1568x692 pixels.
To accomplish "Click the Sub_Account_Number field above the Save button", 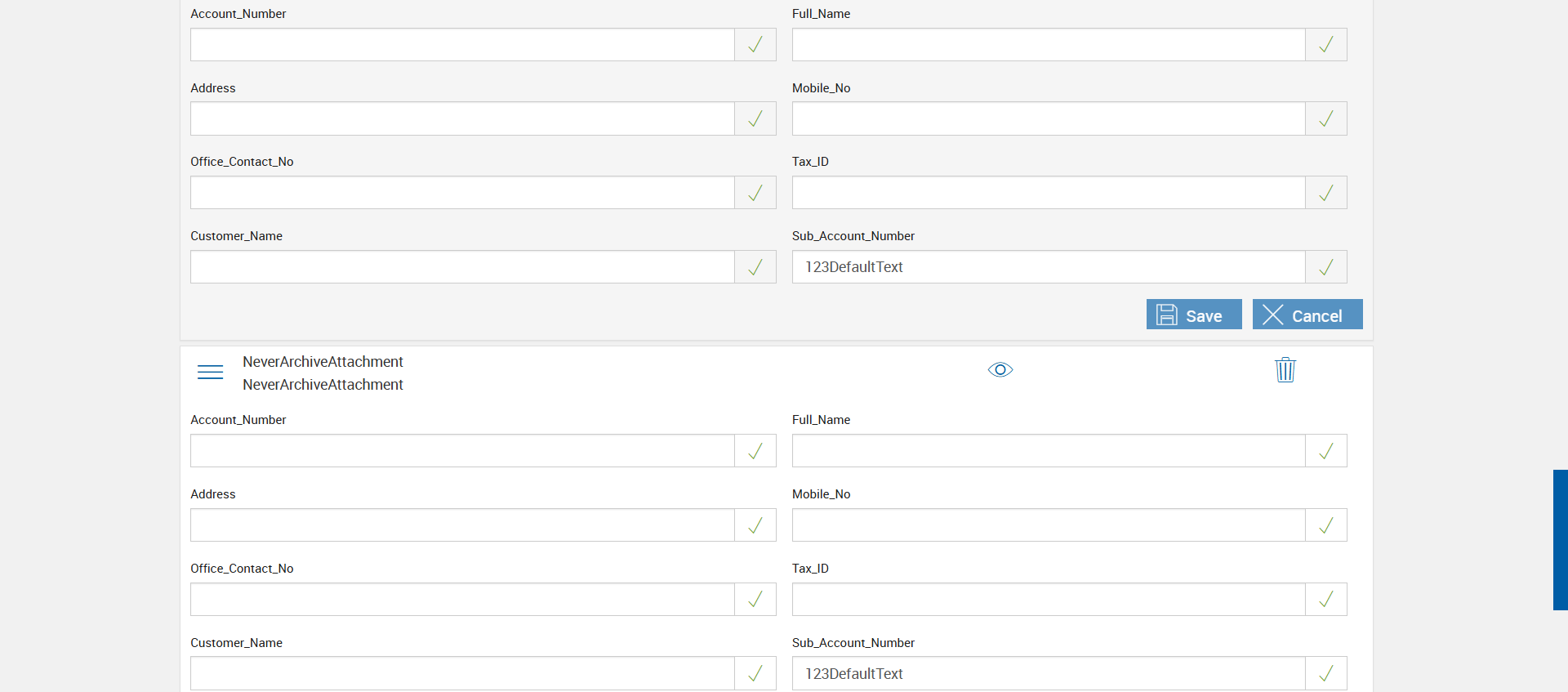I will [1048, 267].
